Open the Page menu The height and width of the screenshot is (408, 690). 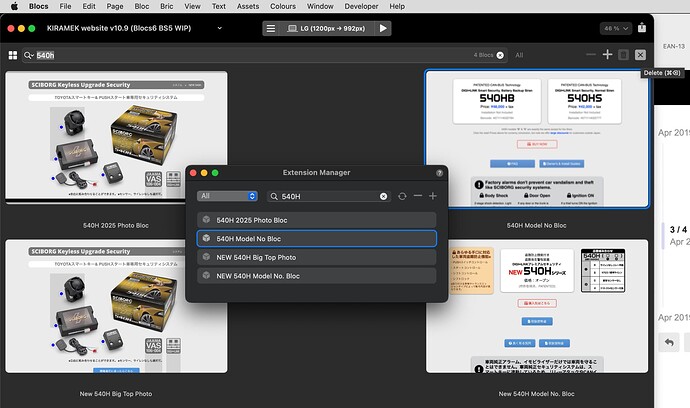[x=114, y=6]
